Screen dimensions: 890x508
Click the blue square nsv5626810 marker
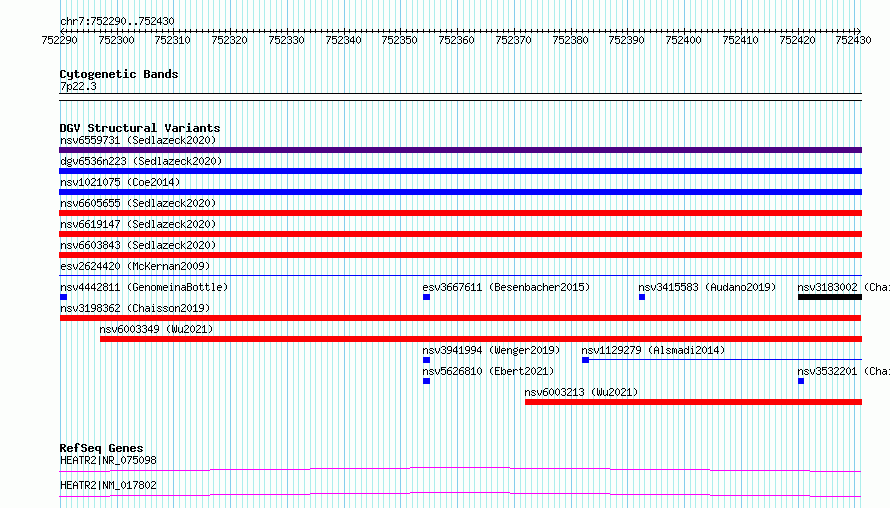click(426, 381)
